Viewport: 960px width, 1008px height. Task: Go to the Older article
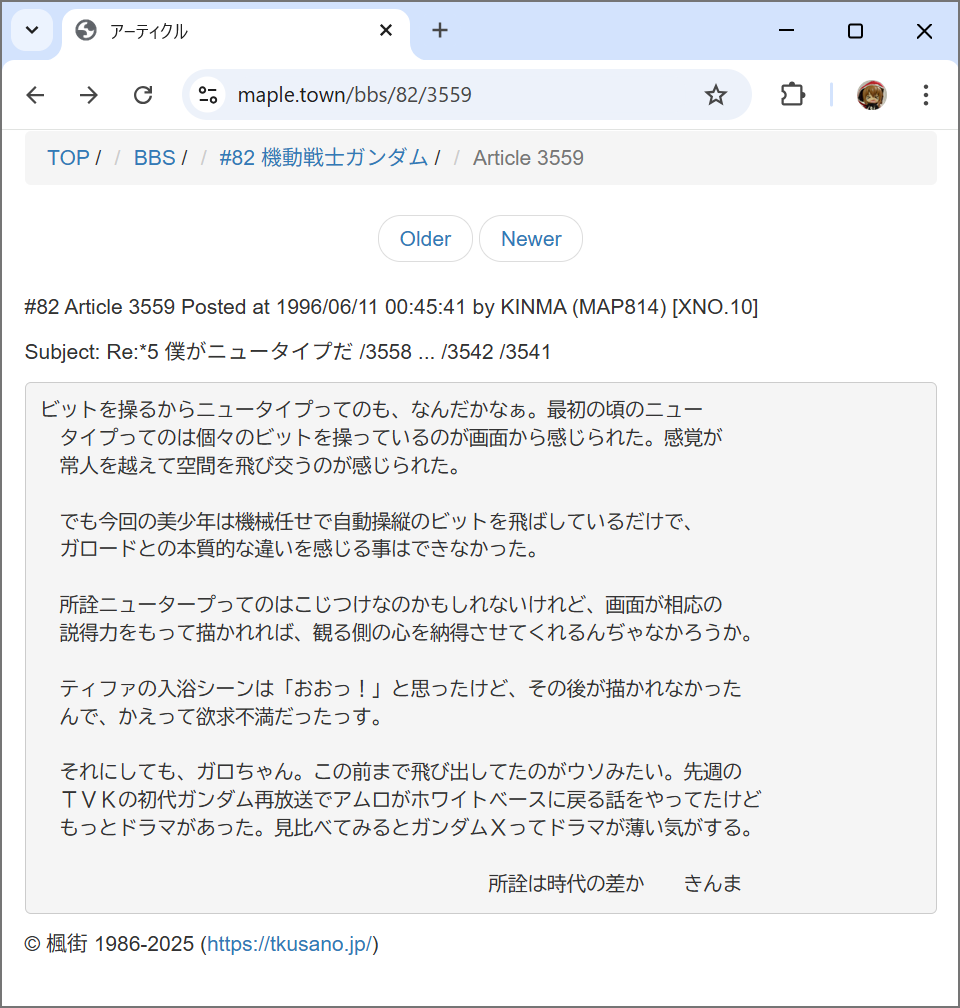tap(425, 239)
